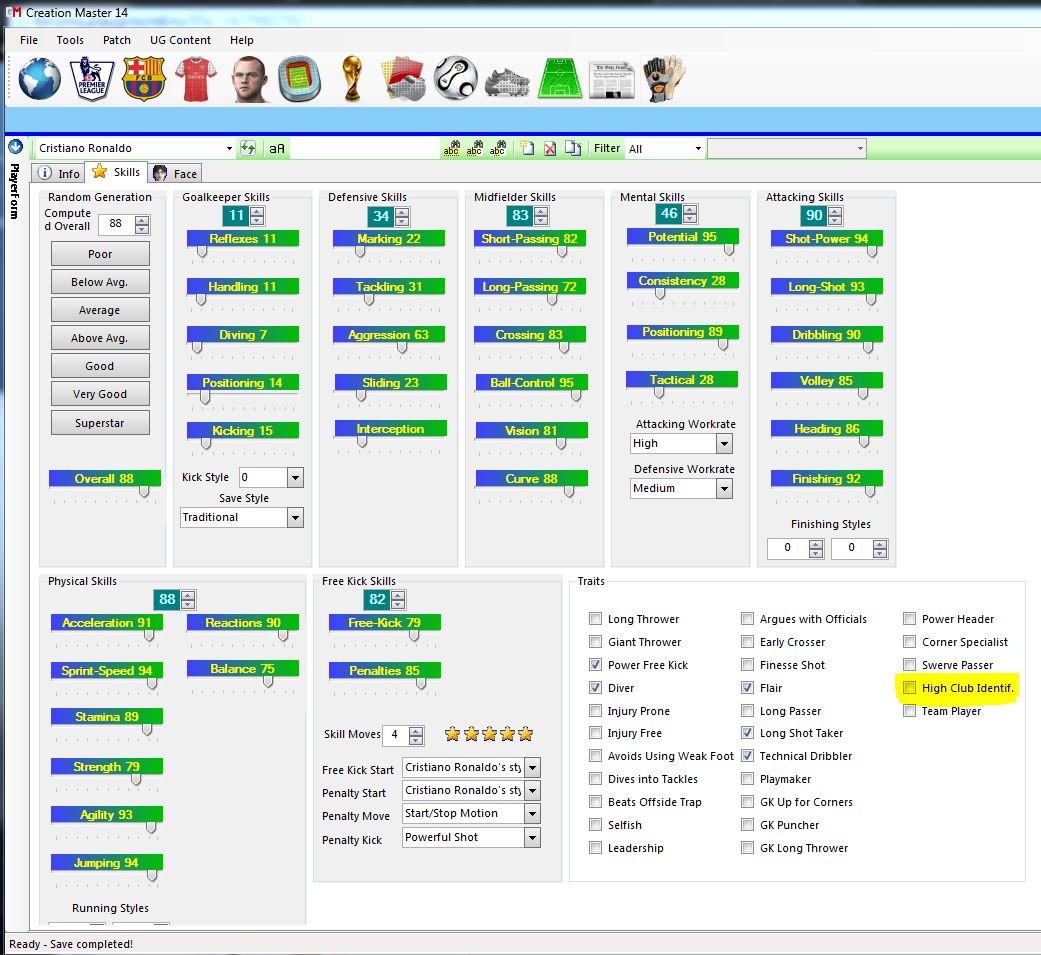Click the Poor random generation button

coord(100,254)
